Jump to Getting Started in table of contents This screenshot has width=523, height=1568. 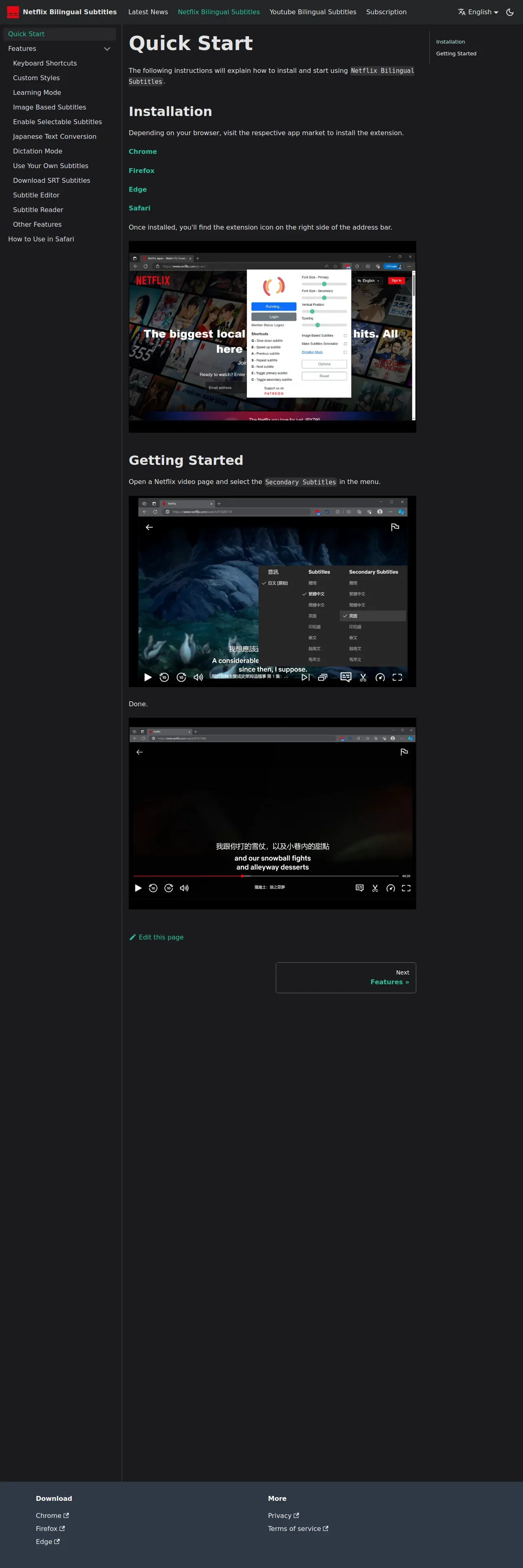(456, 54)
